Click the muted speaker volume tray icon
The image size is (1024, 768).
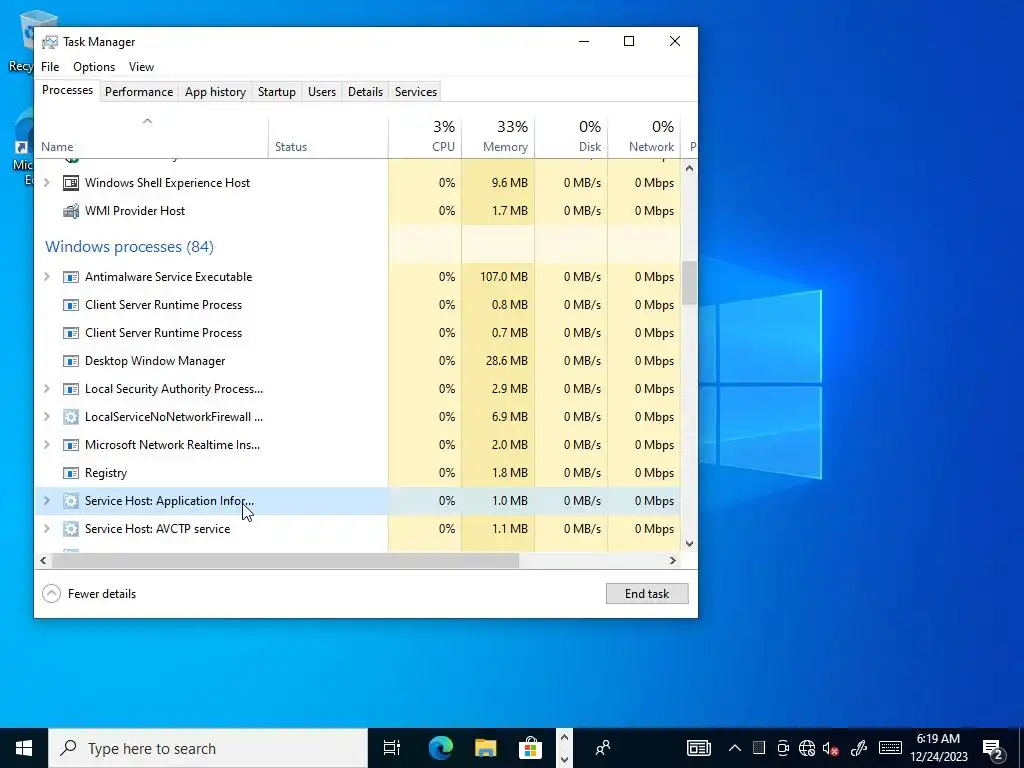(831, 748)
